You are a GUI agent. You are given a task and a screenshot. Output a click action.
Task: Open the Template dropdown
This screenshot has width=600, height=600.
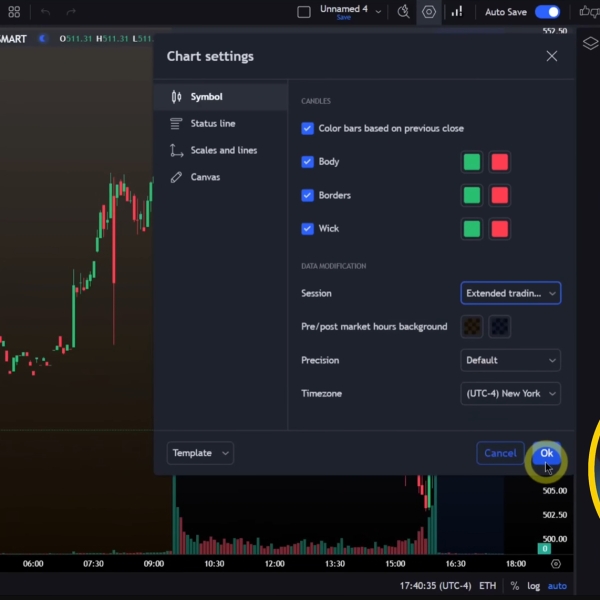tap(200, 453)
